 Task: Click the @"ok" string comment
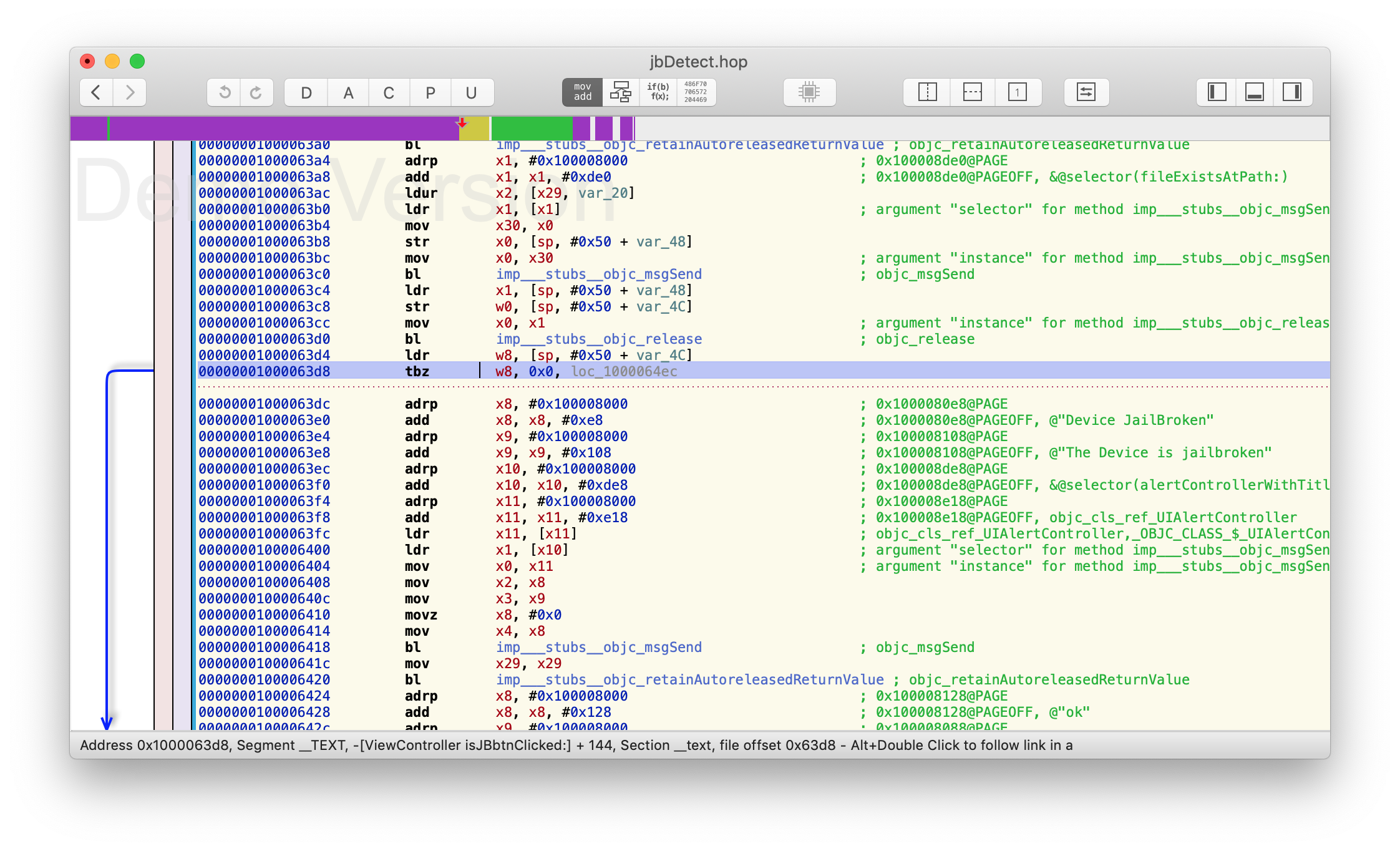[1069, 712]
